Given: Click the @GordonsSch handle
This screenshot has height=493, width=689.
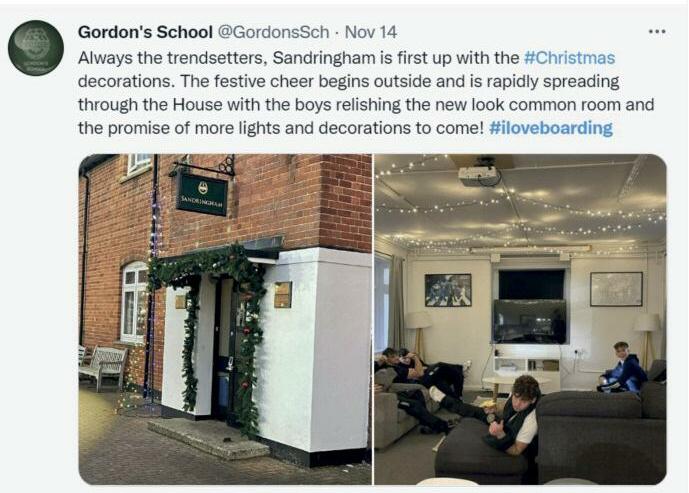Looking at the screenshot, I should click(273, 32).
